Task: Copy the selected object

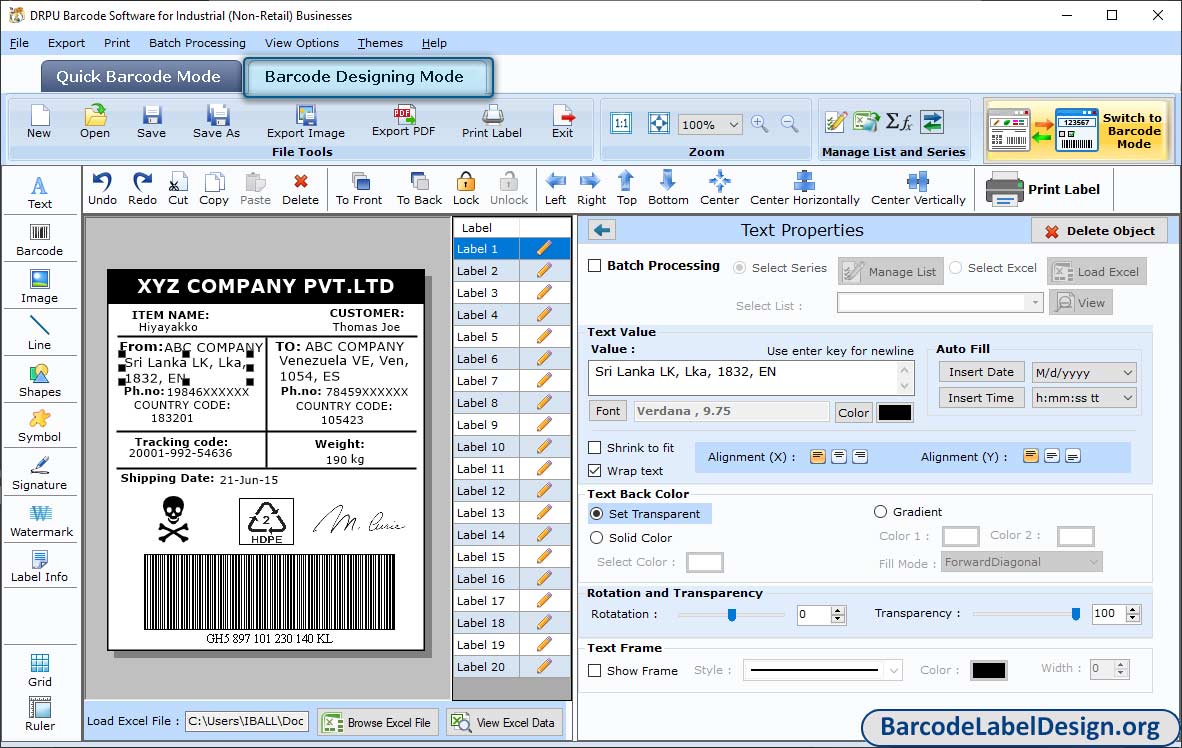Action: click(213, 189)
